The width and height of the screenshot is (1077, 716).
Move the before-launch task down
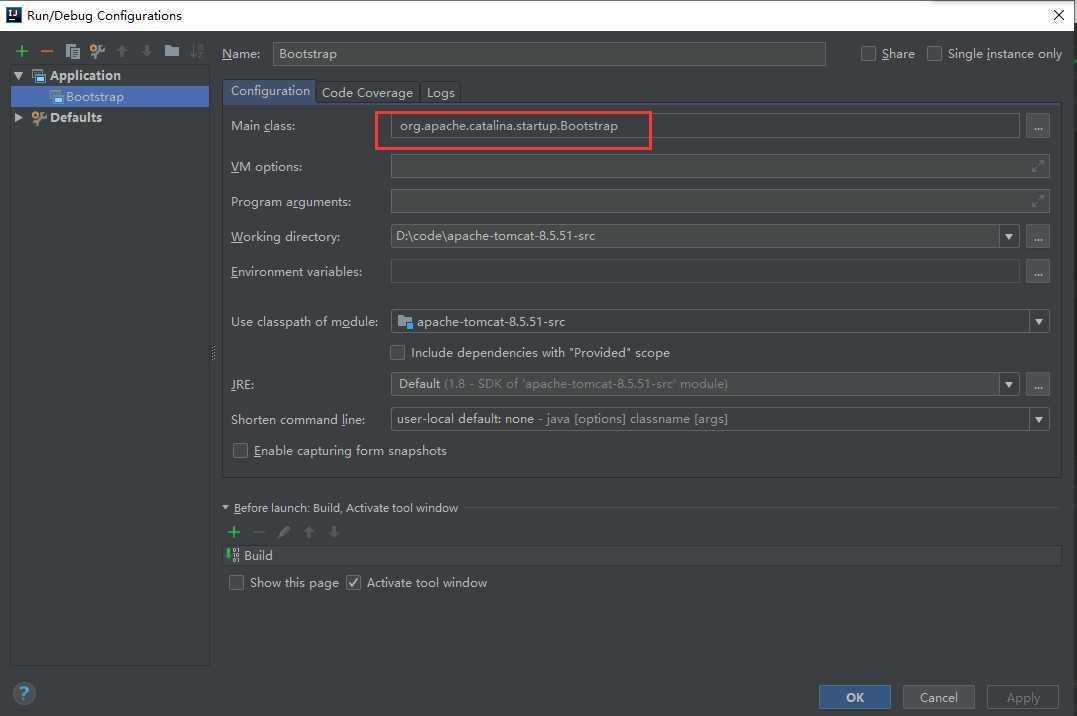point(334,532)
